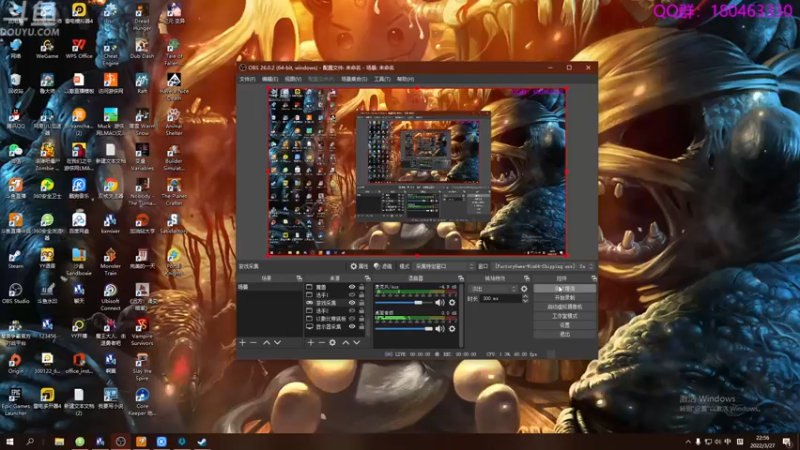Open 视图(V) menu in OBS
800x450 pixels.
(293, 79)
